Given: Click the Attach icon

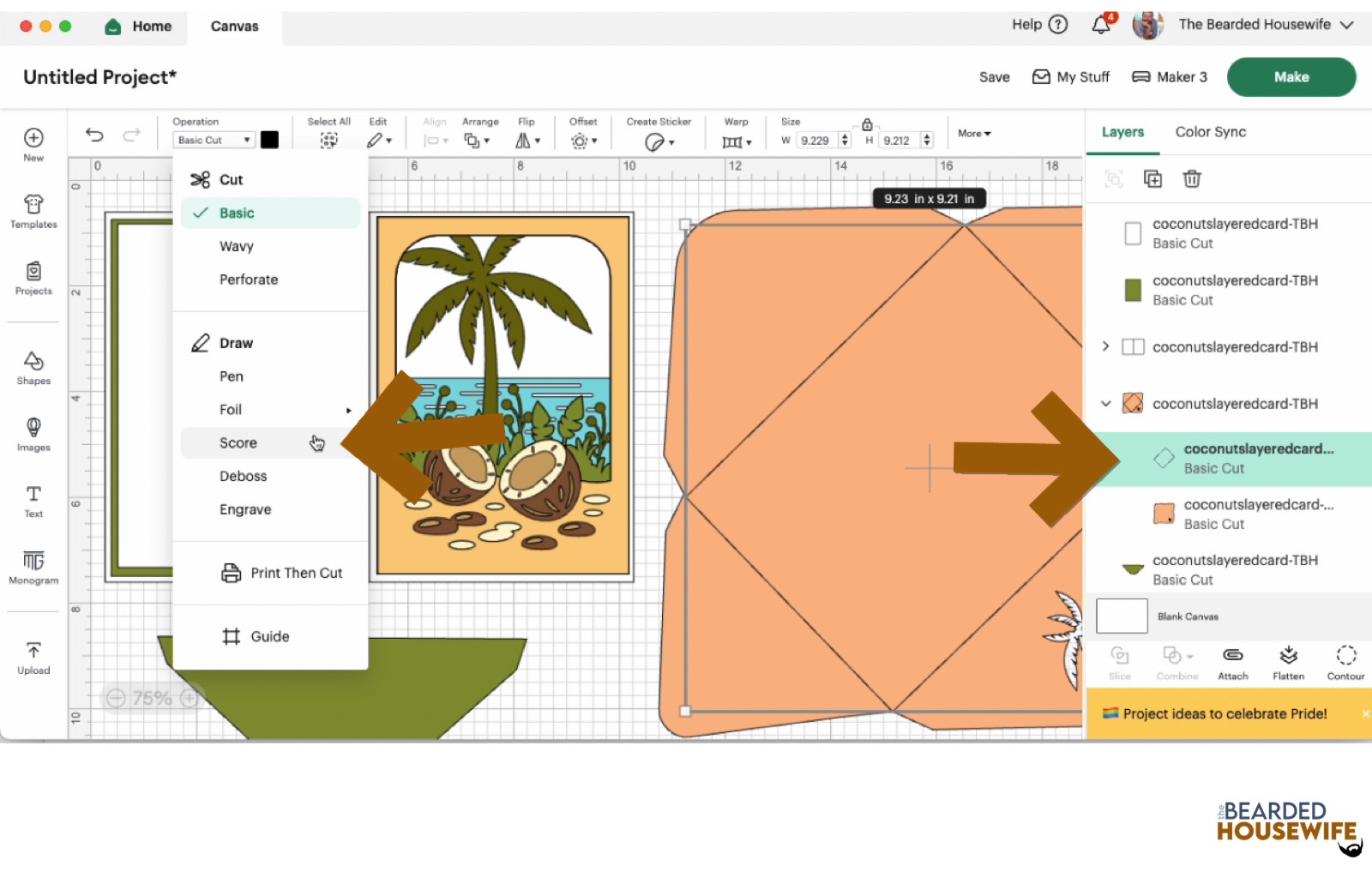Looking at the screenshot, I should (x=1232, y=663).
